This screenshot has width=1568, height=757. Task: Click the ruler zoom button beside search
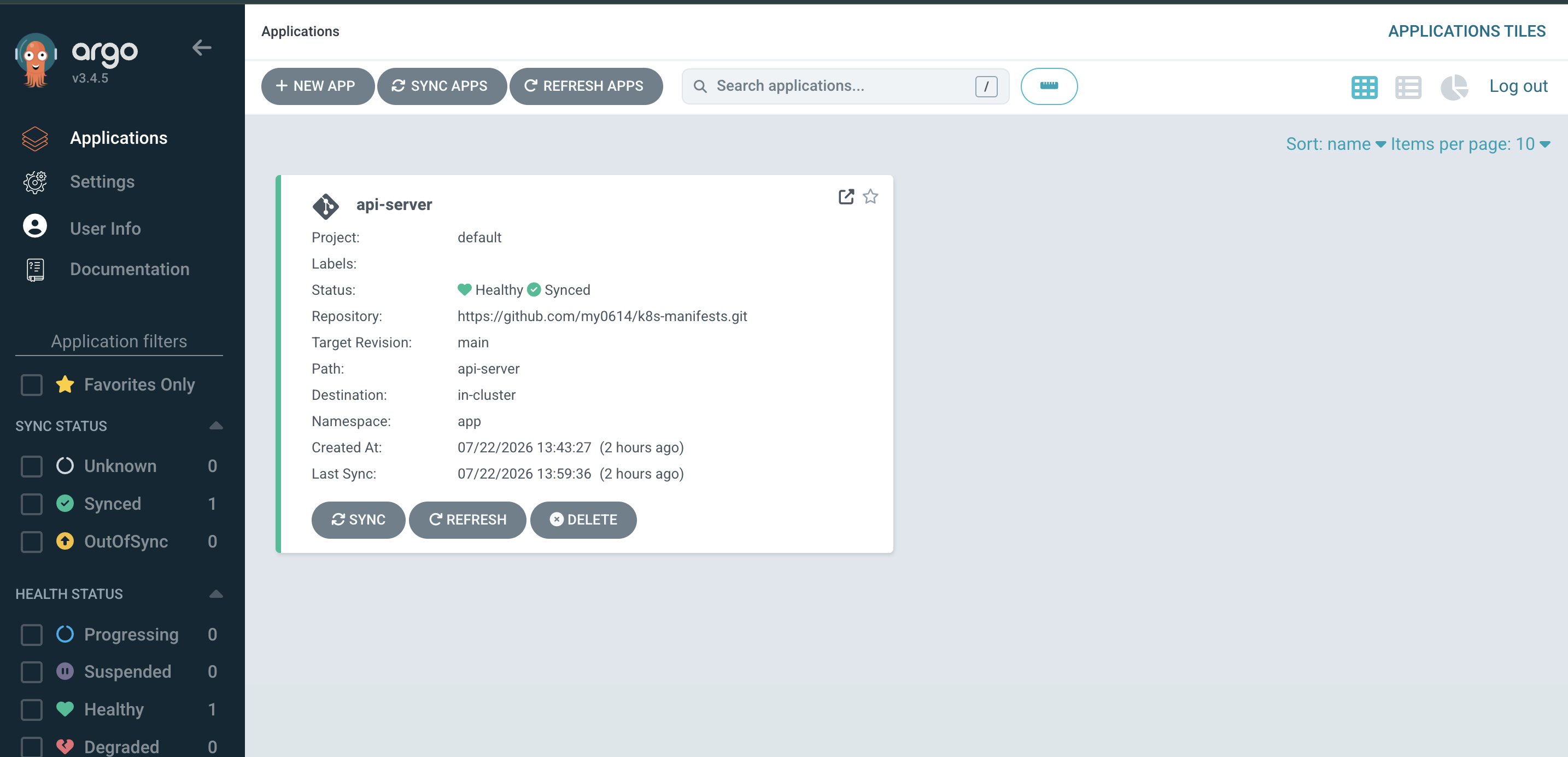point(1048,86)
